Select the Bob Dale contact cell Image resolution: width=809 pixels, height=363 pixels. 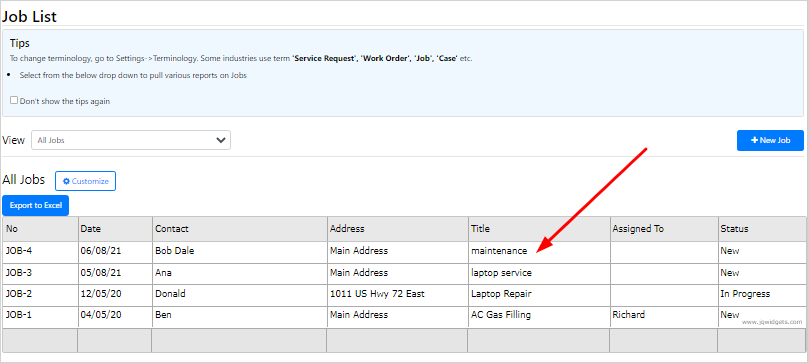[x=240, y=251]
